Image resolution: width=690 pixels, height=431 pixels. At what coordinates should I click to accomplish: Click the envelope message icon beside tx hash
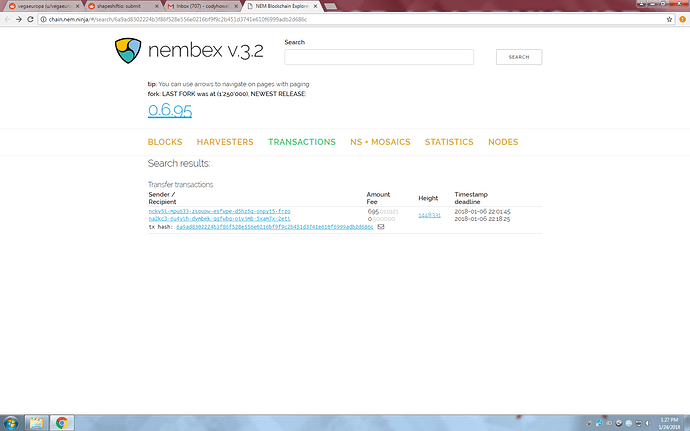(x=381, y=227)
